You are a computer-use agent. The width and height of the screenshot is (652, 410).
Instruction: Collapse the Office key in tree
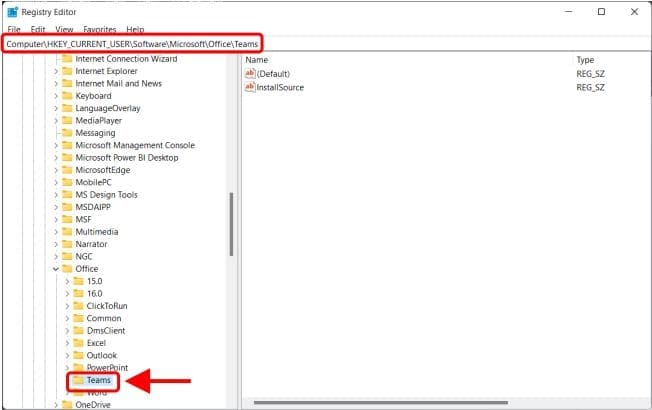(55, 269)
